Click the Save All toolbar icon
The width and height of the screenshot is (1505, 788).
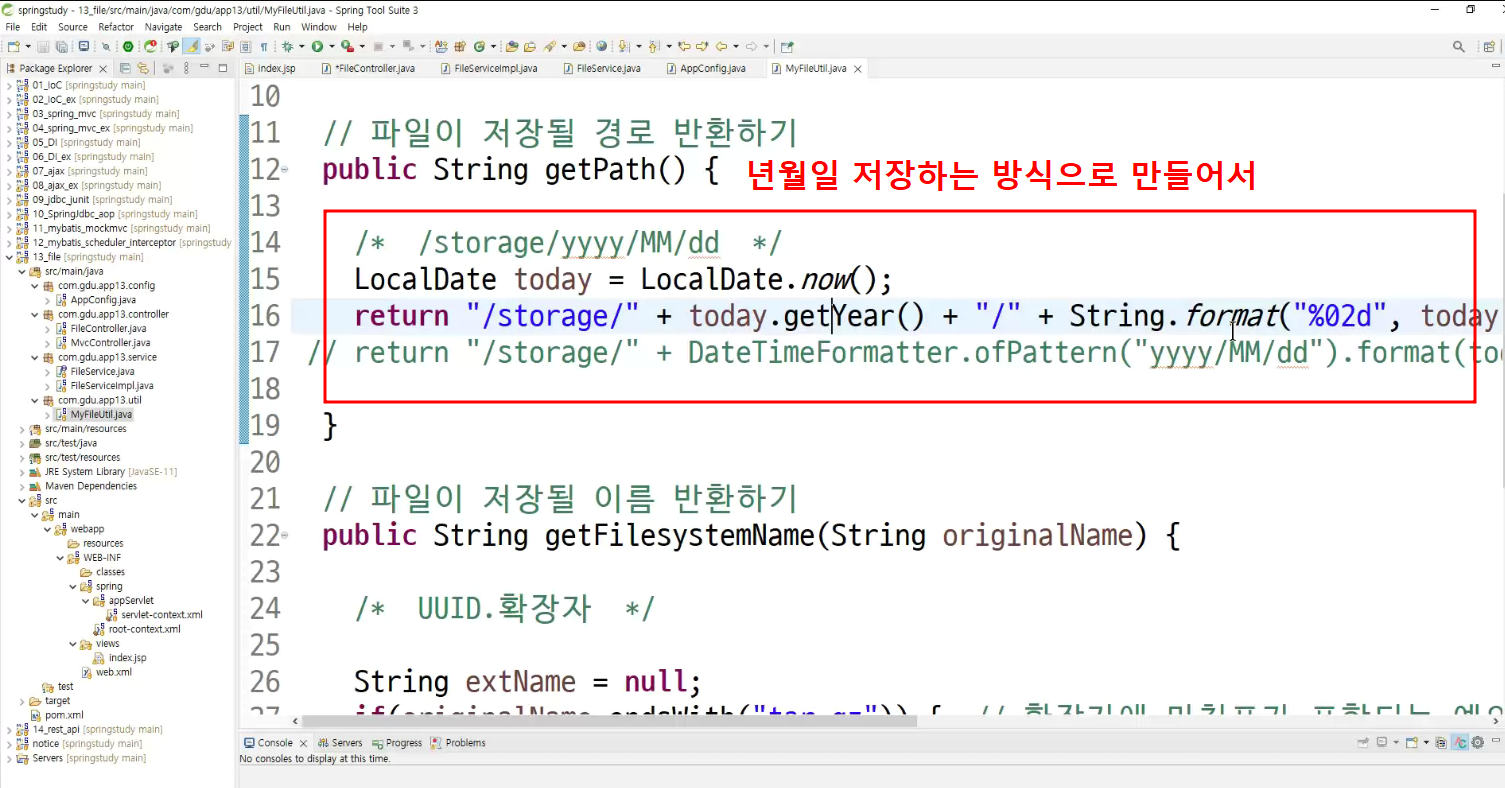pyautogui.click(x=62, y=46)
